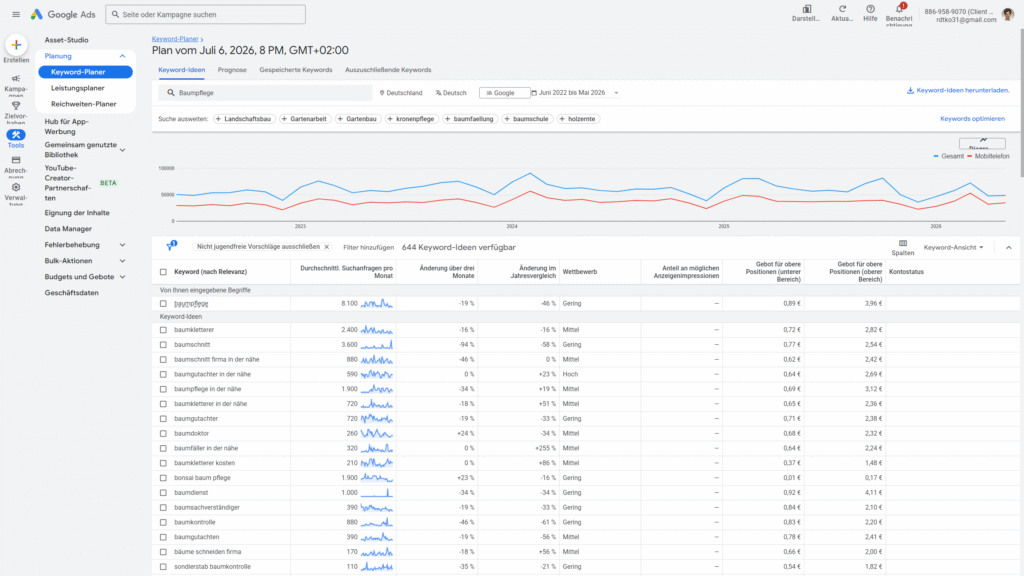Open the Keyword-Ansicht dropdown
The height and width of the screenshot is (576, 1024).
tap(953, 248)
